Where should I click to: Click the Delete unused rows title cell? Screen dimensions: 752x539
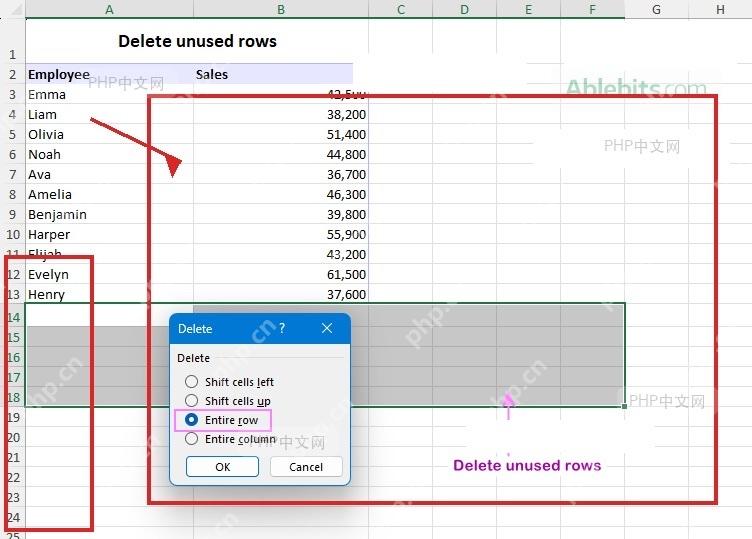tap(197, 41)
